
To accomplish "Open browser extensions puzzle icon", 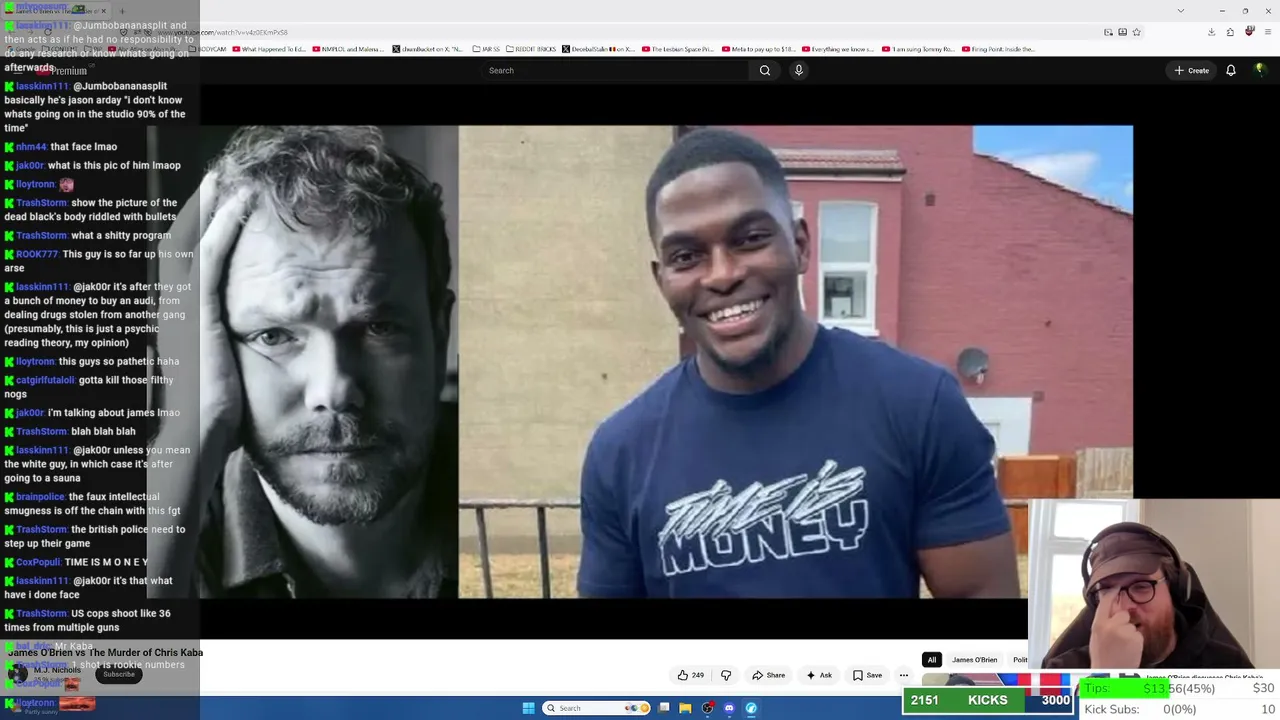I will pos(1230,32).
